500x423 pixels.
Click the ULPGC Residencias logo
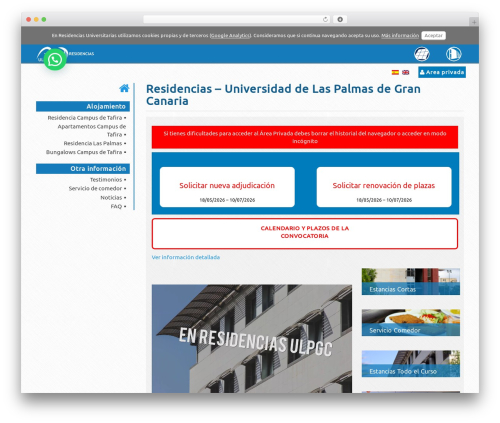(x=65, y=54)
